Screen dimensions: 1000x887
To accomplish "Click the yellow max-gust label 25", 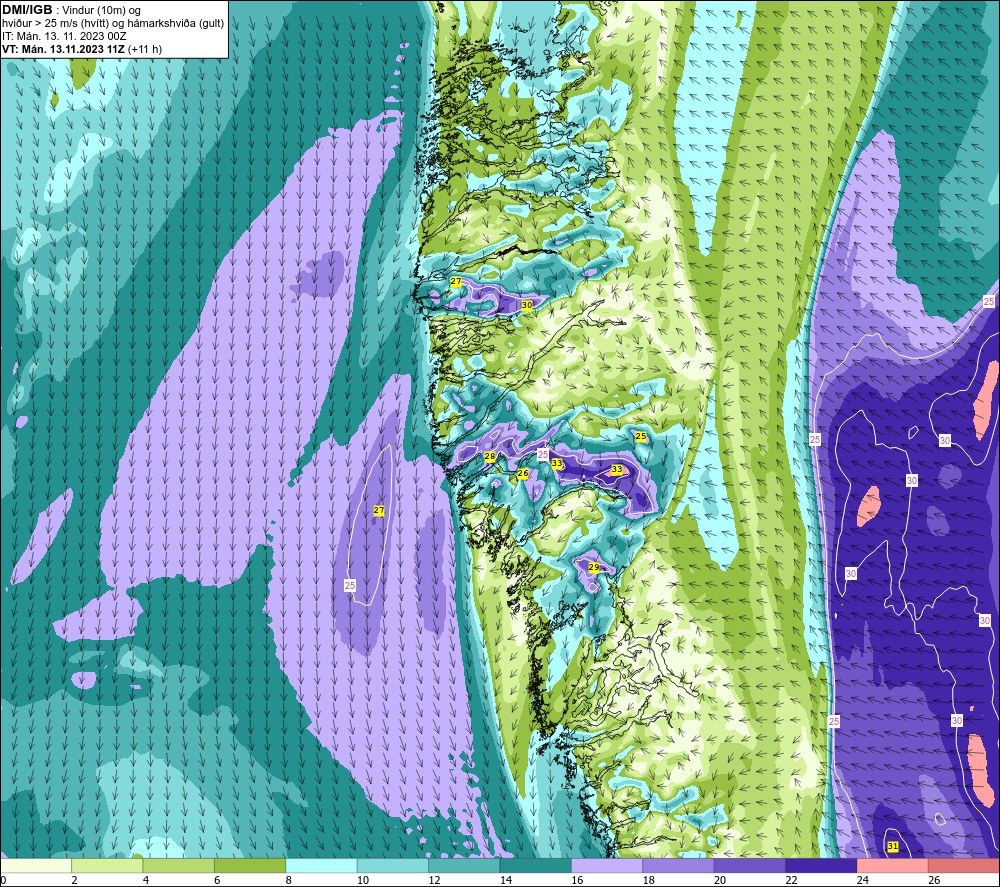I will coord(641,436).
